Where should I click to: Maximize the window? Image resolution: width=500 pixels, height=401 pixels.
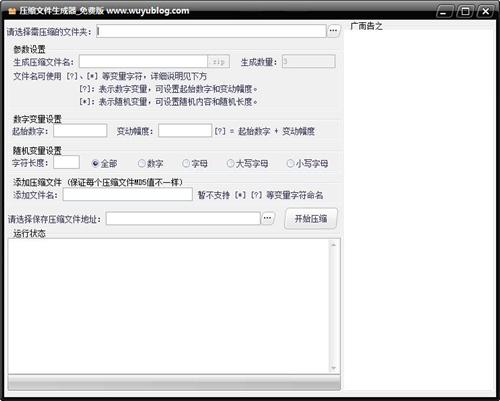tap(465, 12)
